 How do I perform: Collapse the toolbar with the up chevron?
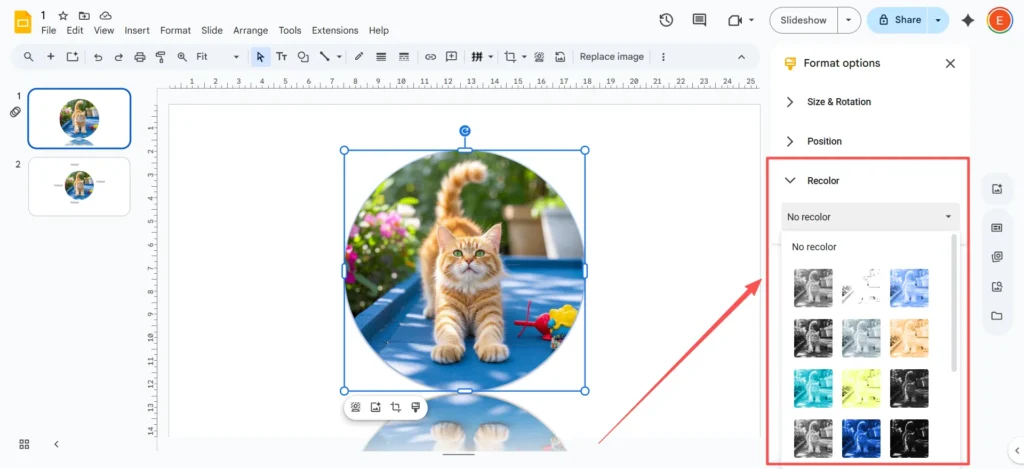tap(741, 57)
